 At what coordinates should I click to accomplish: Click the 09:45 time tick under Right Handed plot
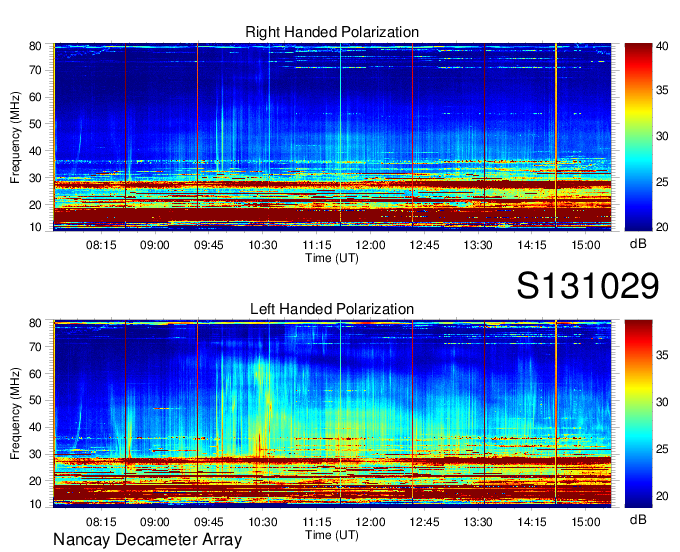coord(209,245)
